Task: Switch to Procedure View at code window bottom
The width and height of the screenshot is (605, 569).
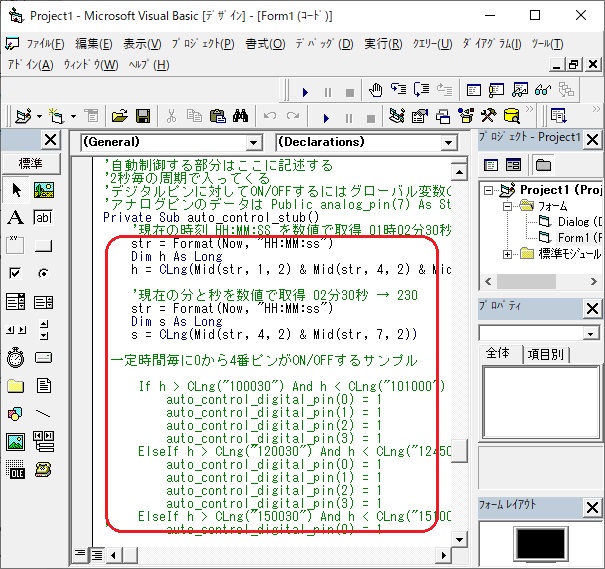Action: [80, 555]
